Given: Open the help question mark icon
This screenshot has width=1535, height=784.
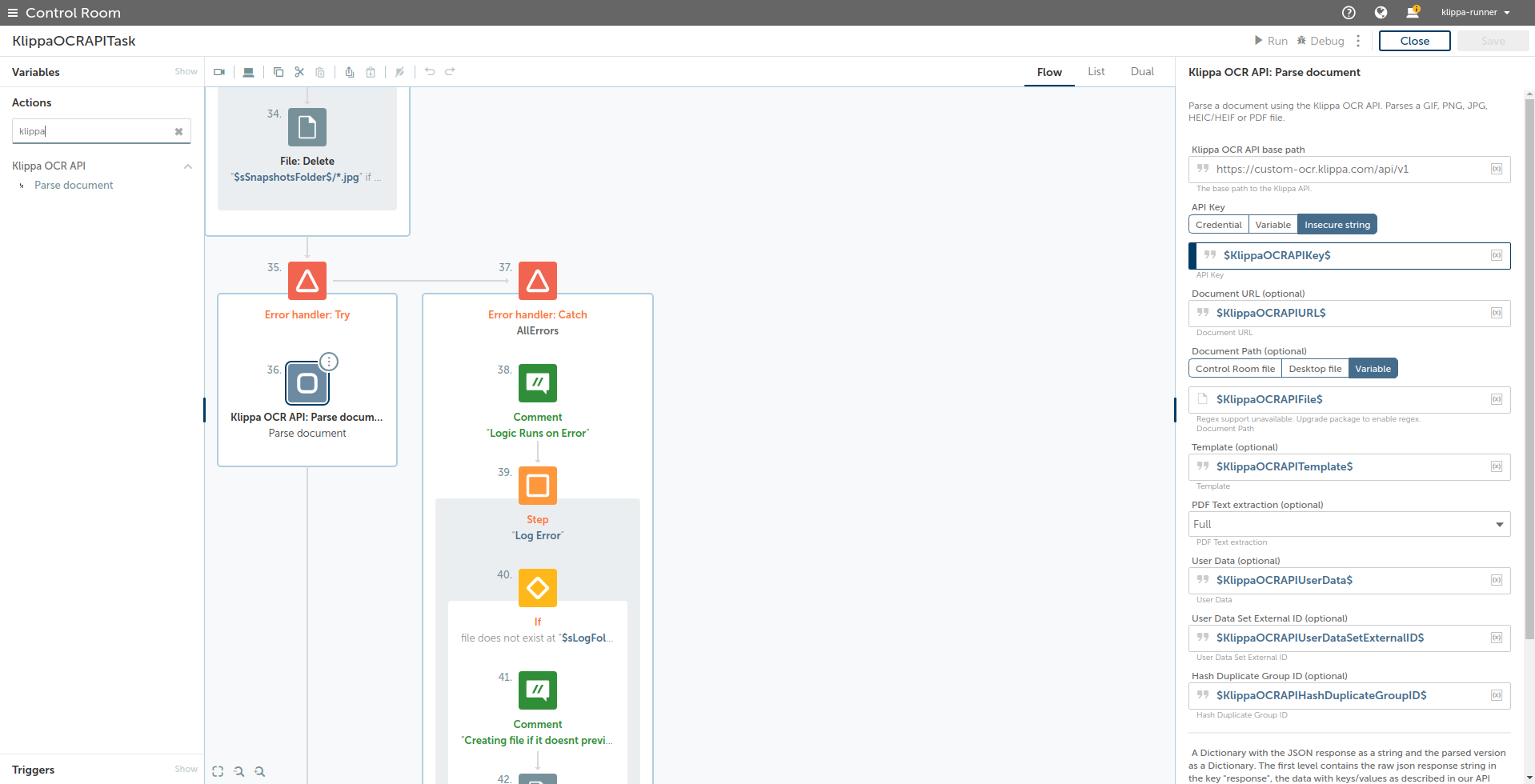Looking at the screenshot, I should (1349, 13).
